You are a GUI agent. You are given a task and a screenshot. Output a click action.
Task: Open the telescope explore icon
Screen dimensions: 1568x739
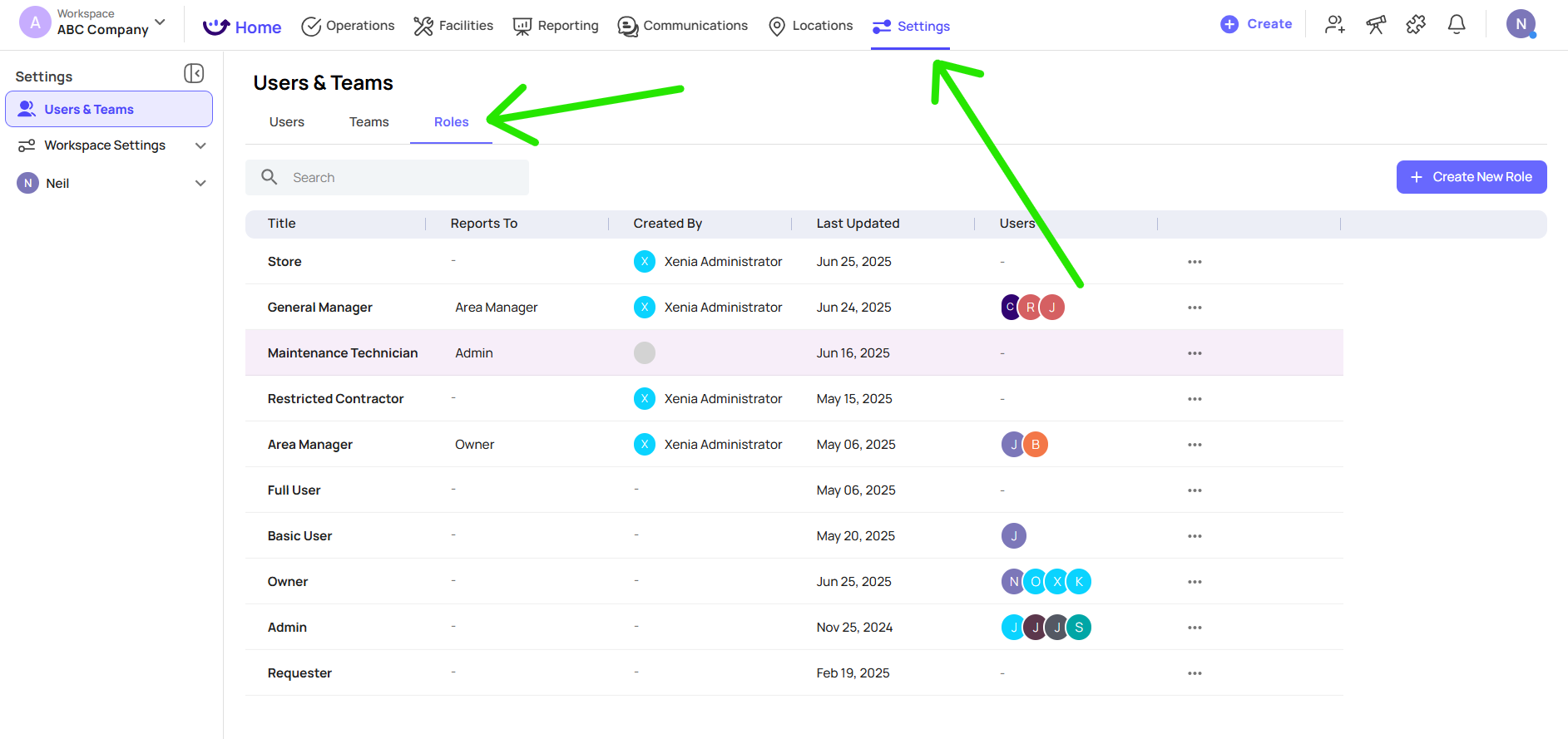[1376, 25]
